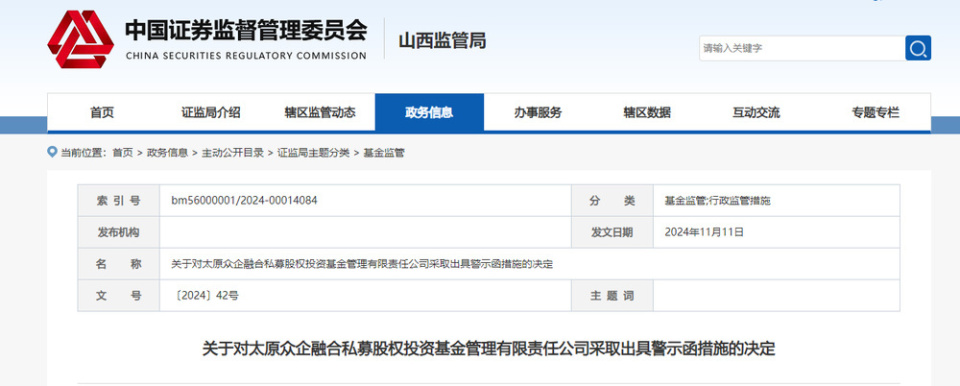The image size is (960, 386).
Task: Click the 分类 label cell
Action: point(612,200)
